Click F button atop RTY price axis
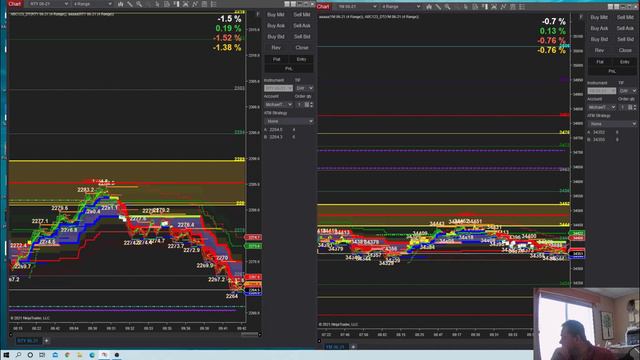The image size is (640, 360). point(258,14)
